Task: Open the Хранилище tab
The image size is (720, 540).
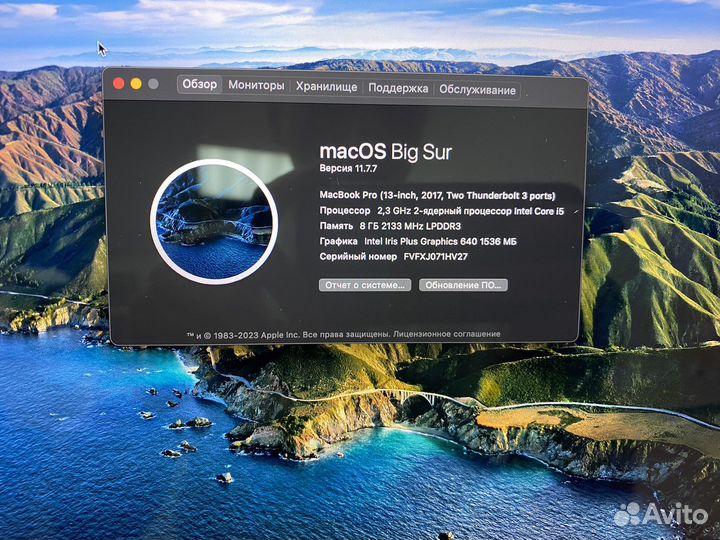Action: [326, 87]
